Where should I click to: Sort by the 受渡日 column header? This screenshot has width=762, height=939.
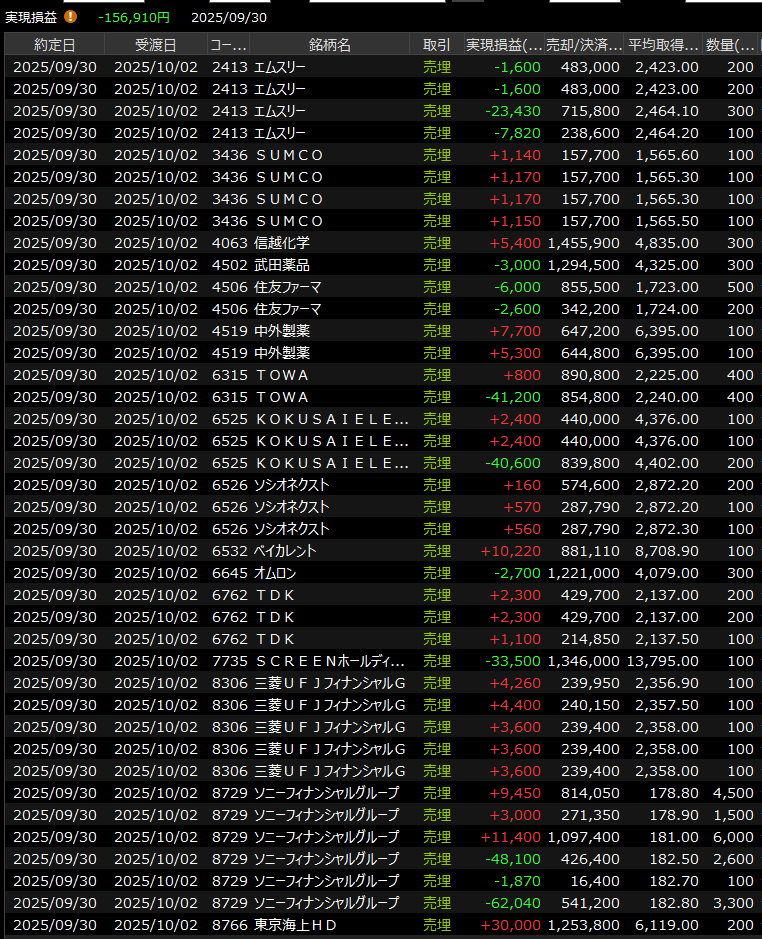coord(155,45)
